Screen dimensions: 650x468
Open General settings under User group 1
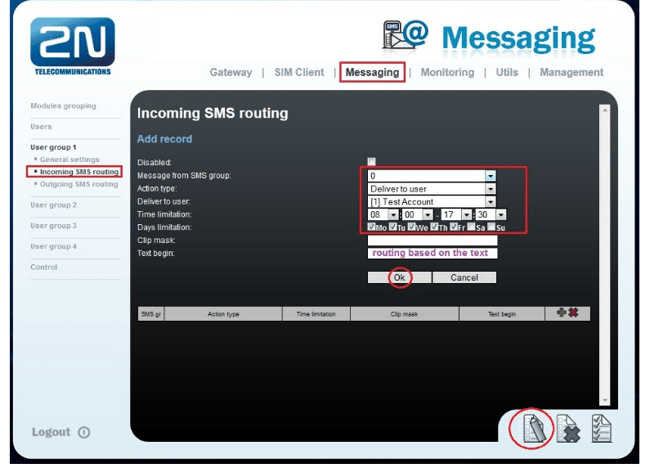coord(70,160)
